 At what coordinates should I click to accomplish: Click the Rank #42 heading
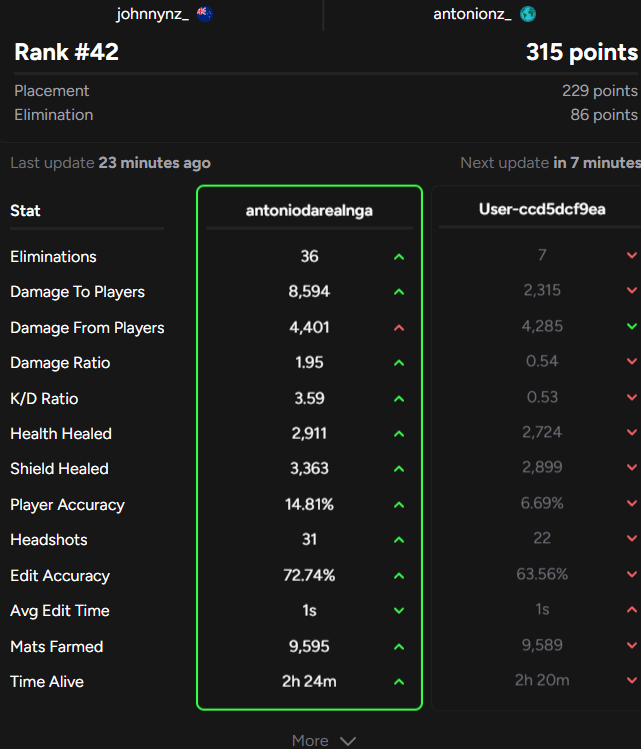pos(66,52)
